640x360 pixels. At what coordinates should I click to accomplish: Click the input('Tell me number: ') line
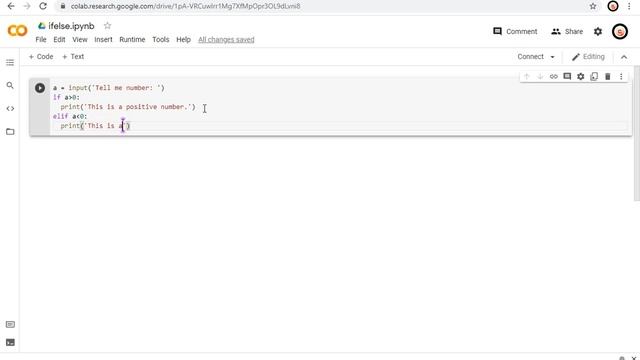109,88
